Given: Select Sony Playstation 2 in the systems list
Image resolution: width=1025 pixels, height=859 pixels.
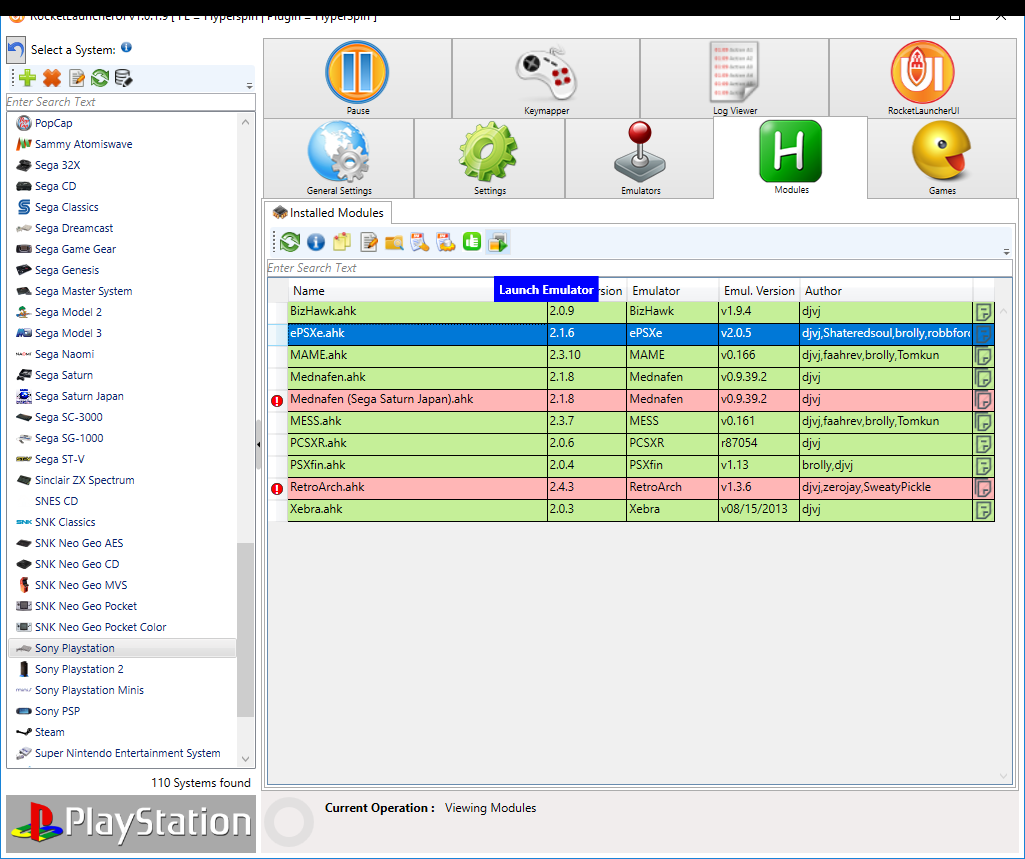Looking at the screenshot, I should point(79,669).
